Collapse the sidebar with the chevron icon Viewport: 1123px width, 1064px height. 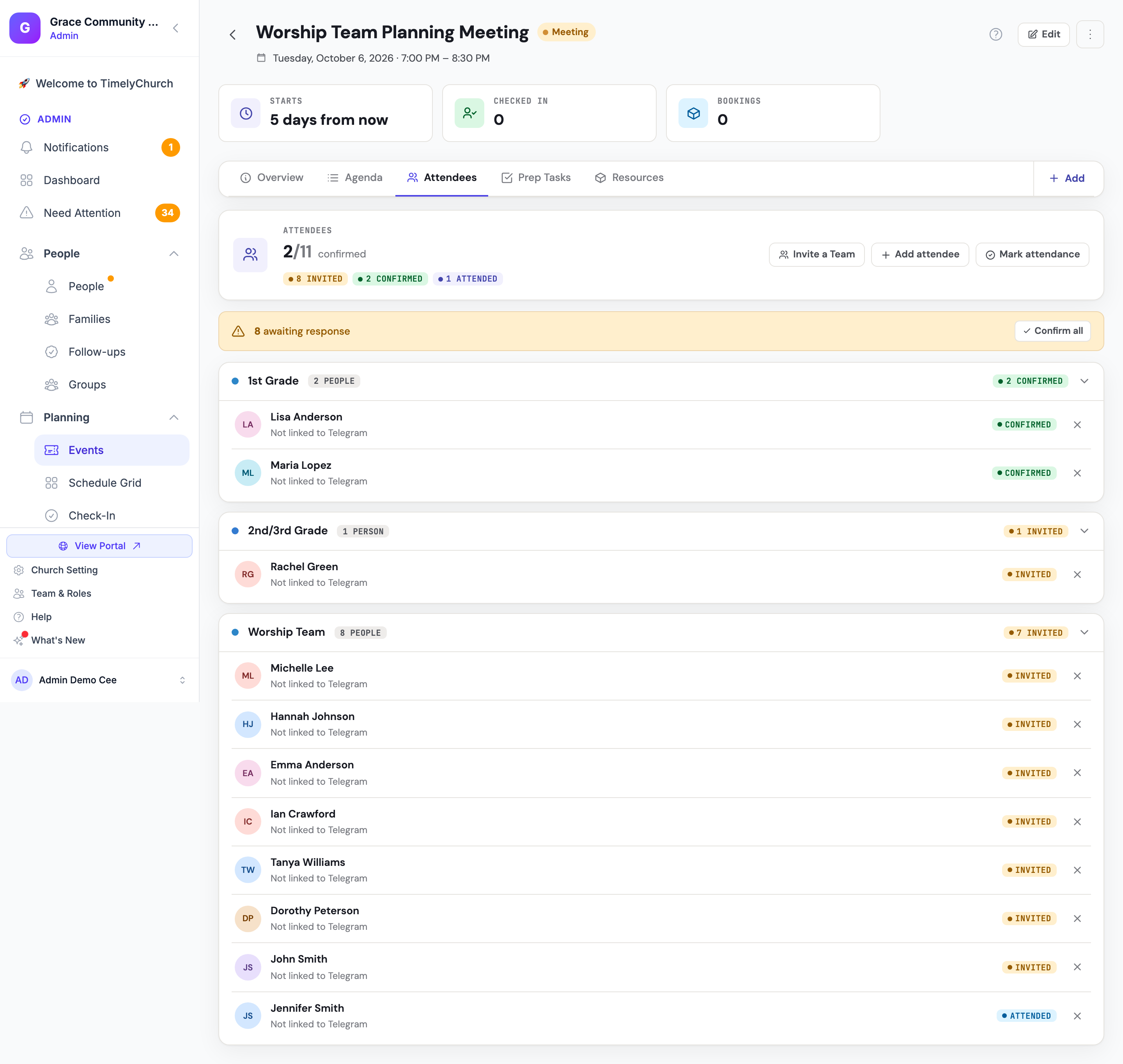click(176, 28)
